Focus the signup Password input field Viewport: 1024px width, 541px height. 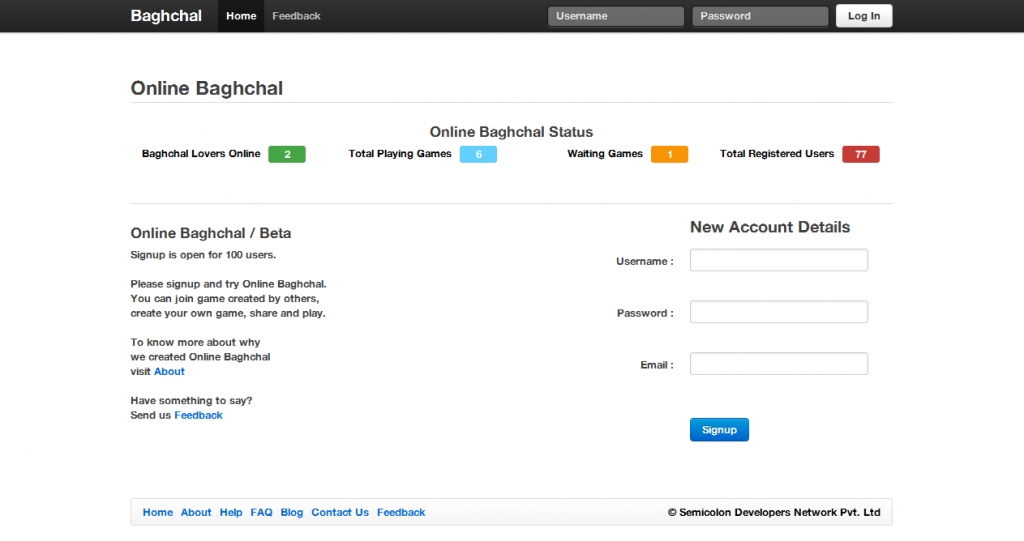tap(779, 312)
